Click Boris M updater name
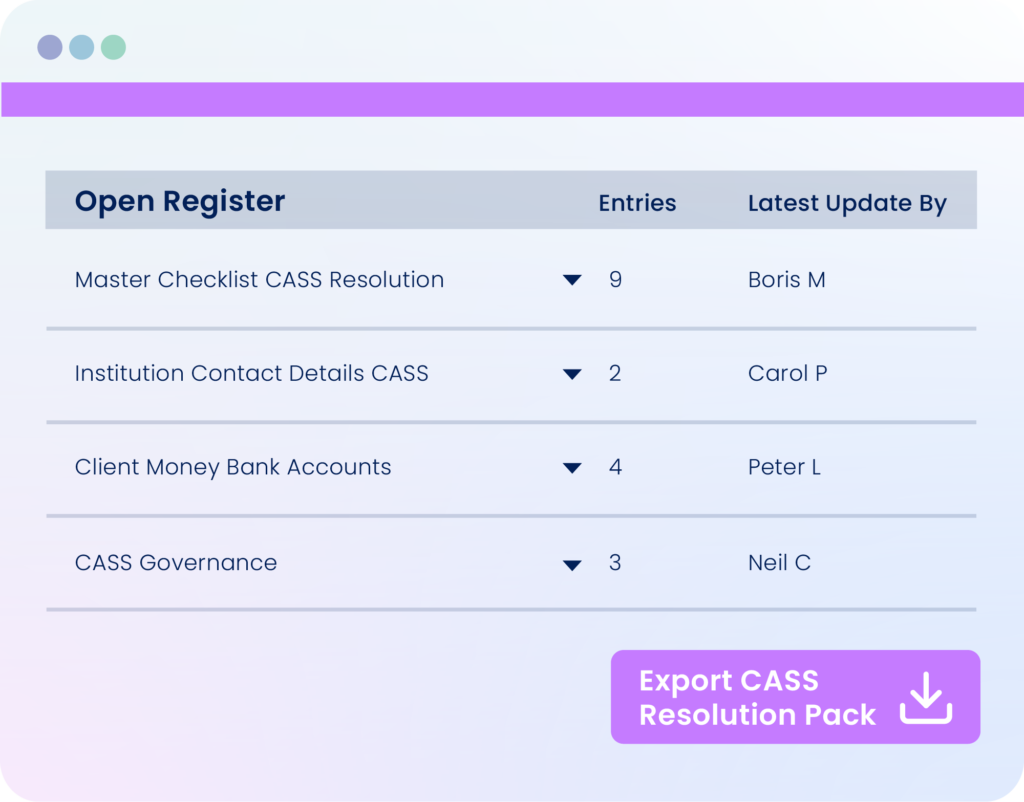Image resolution: width=1024 pixels, height=802 pixels. [x=786, y=280]
